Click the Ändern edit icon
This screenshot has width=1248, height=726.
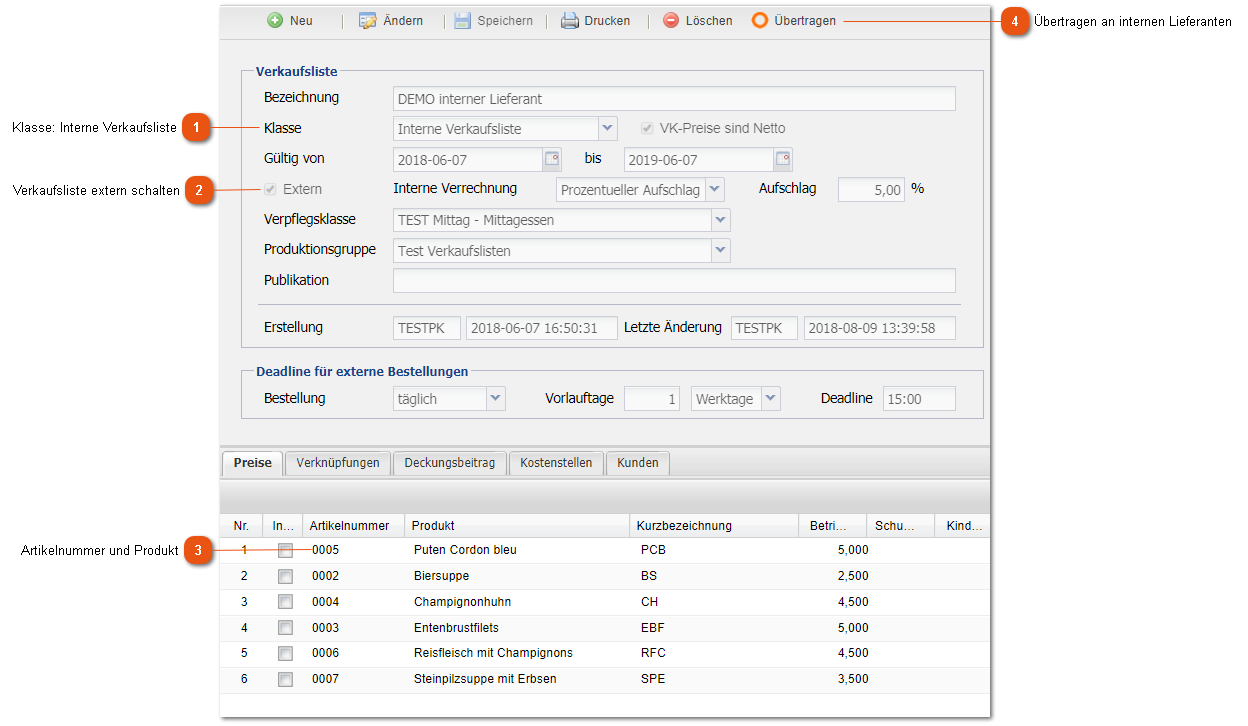(x=367, y=20)
